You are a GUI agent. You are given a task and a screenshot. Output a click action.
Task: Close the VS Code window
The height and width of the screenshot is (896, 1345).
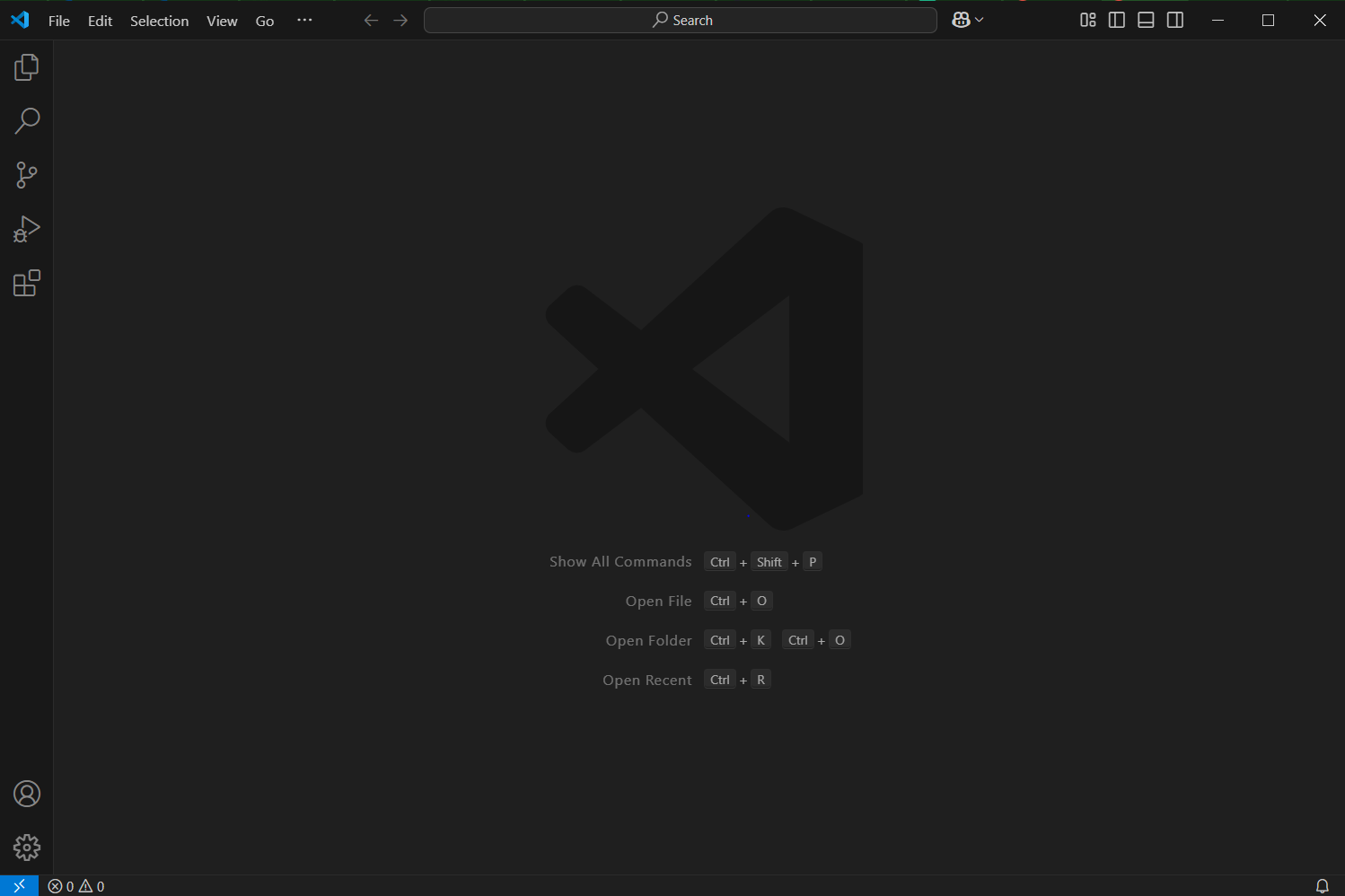pyautogui.click(x=1319, y=20)
